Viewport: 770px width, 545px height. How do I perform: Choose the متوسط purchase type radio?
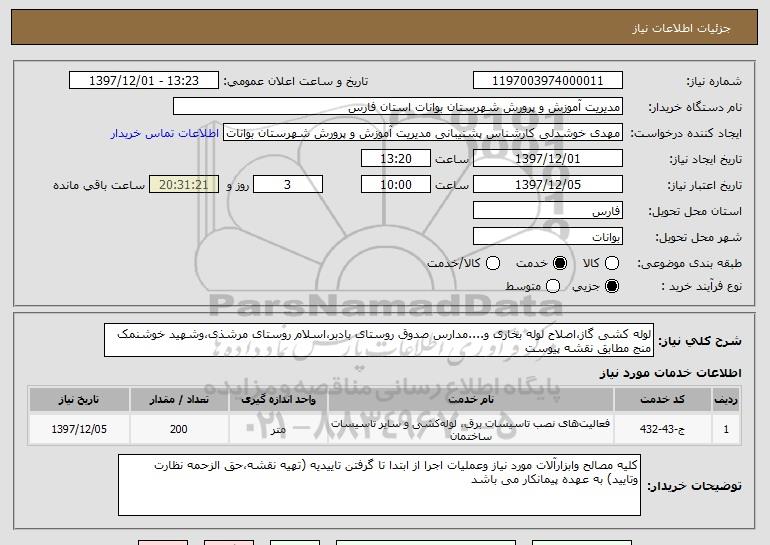click(x=553, y=286)
